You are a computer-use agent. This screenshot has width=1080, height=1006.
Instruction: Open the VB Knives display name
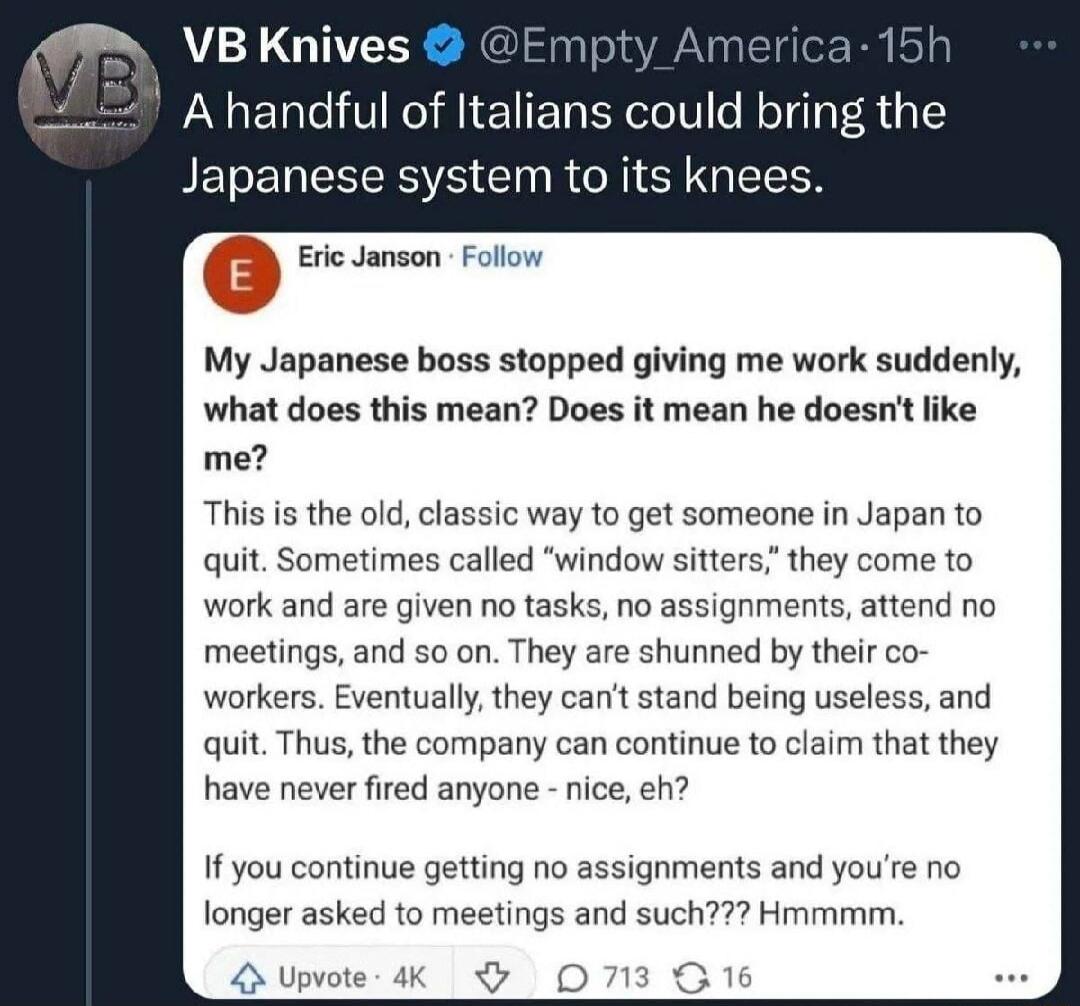[x=296, y=47]
